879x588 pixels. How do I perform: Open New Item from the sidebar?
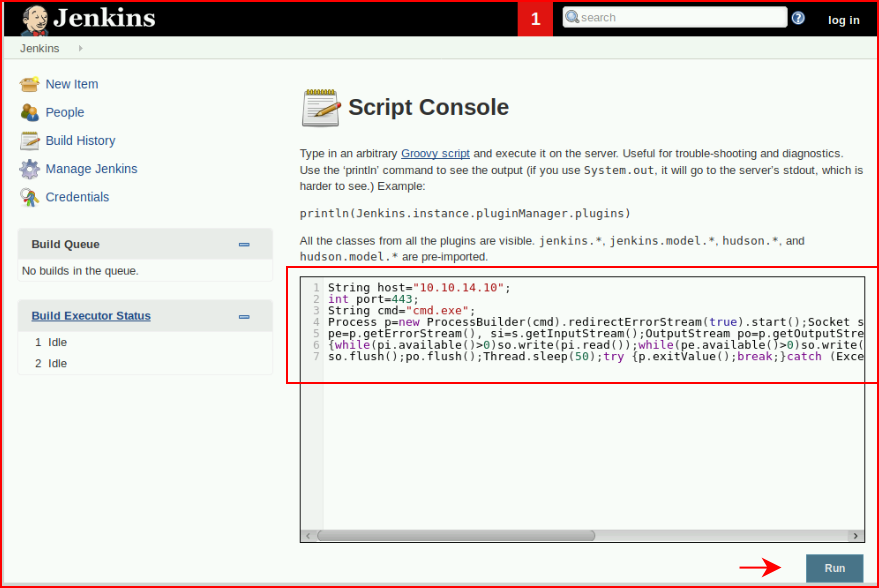72,84
